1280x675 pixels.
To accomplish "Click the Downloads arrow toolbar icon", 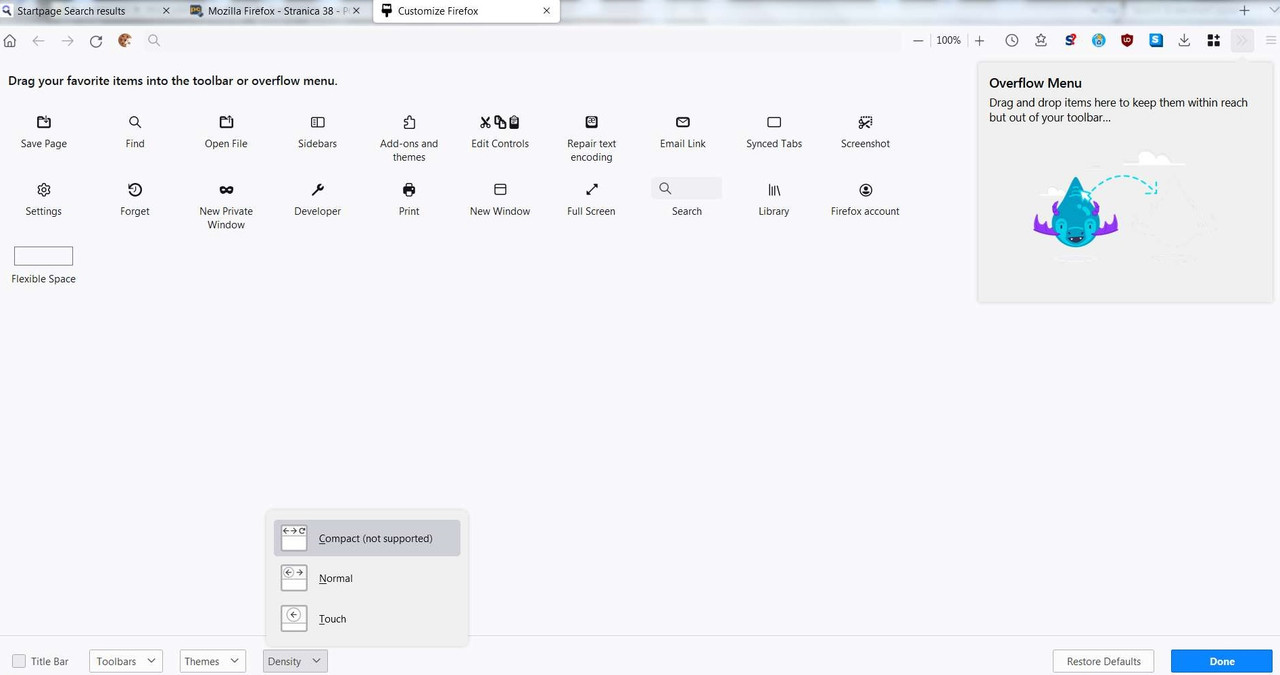I will coord(1184,41).
